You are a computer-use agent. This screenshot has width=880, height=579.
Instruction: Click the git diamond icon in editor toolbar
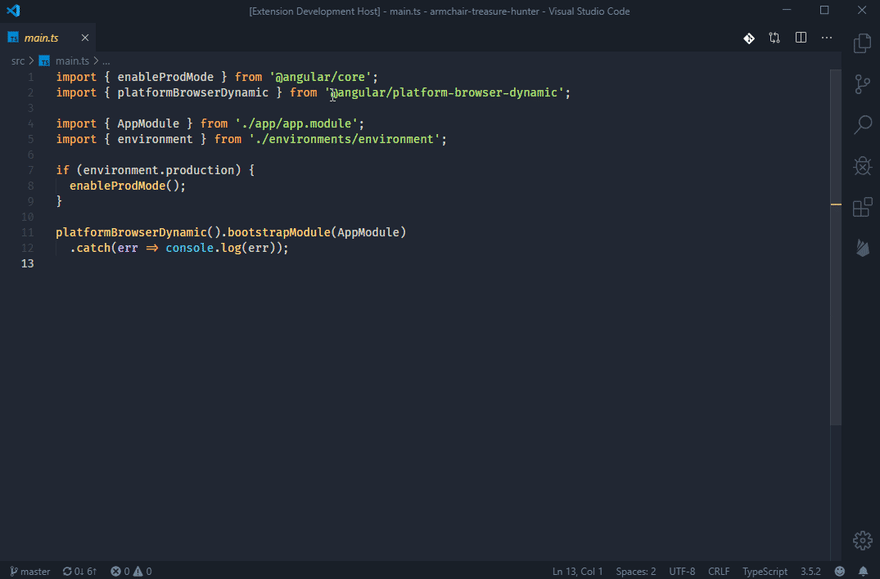(749, 38)
